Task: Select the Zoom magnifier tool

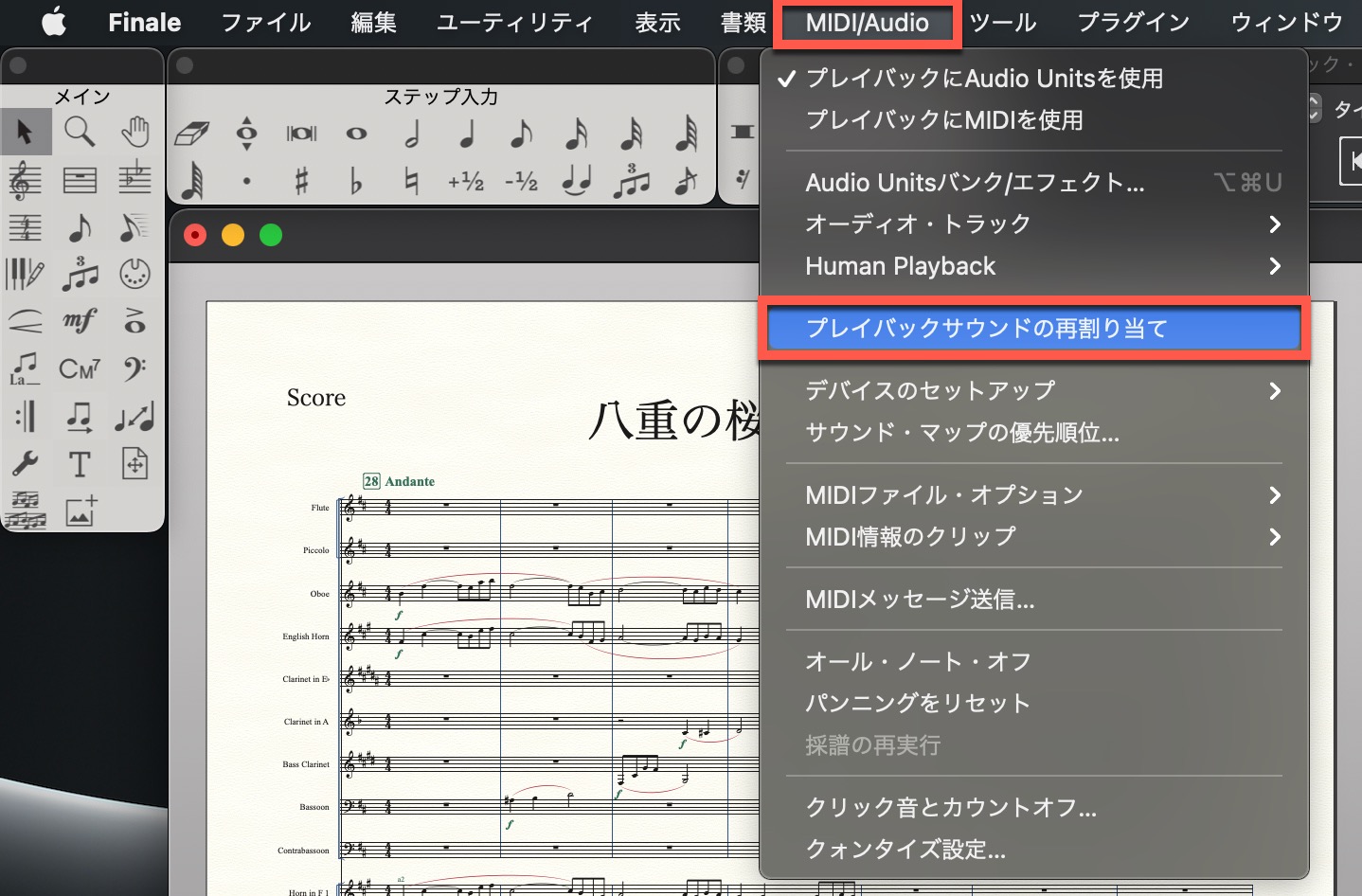Action: click(80, 132)
